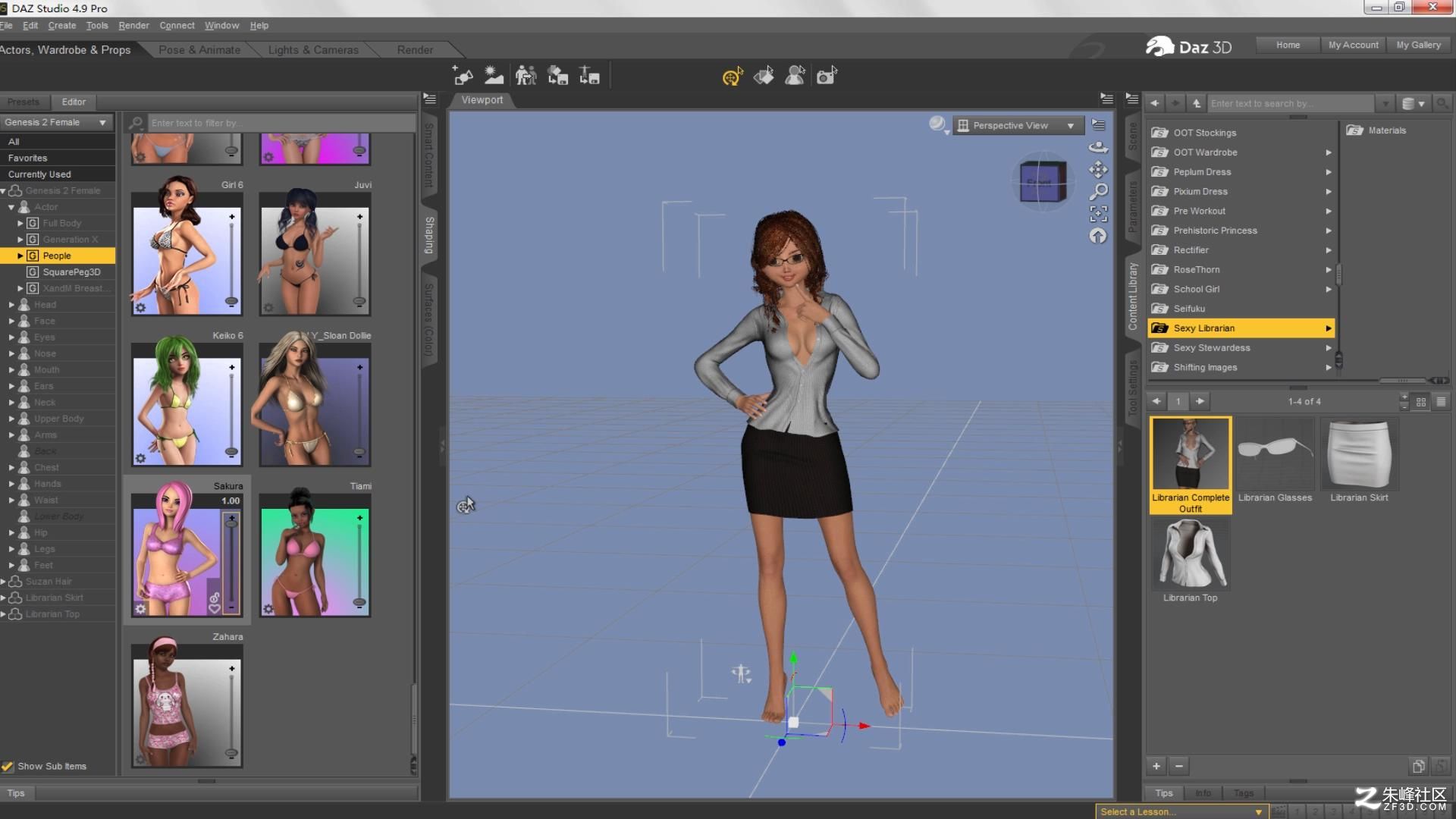Screen dimensions: 1456x819
Task: Open the Select a Lesson dropdown
Action: point(1181,811)
